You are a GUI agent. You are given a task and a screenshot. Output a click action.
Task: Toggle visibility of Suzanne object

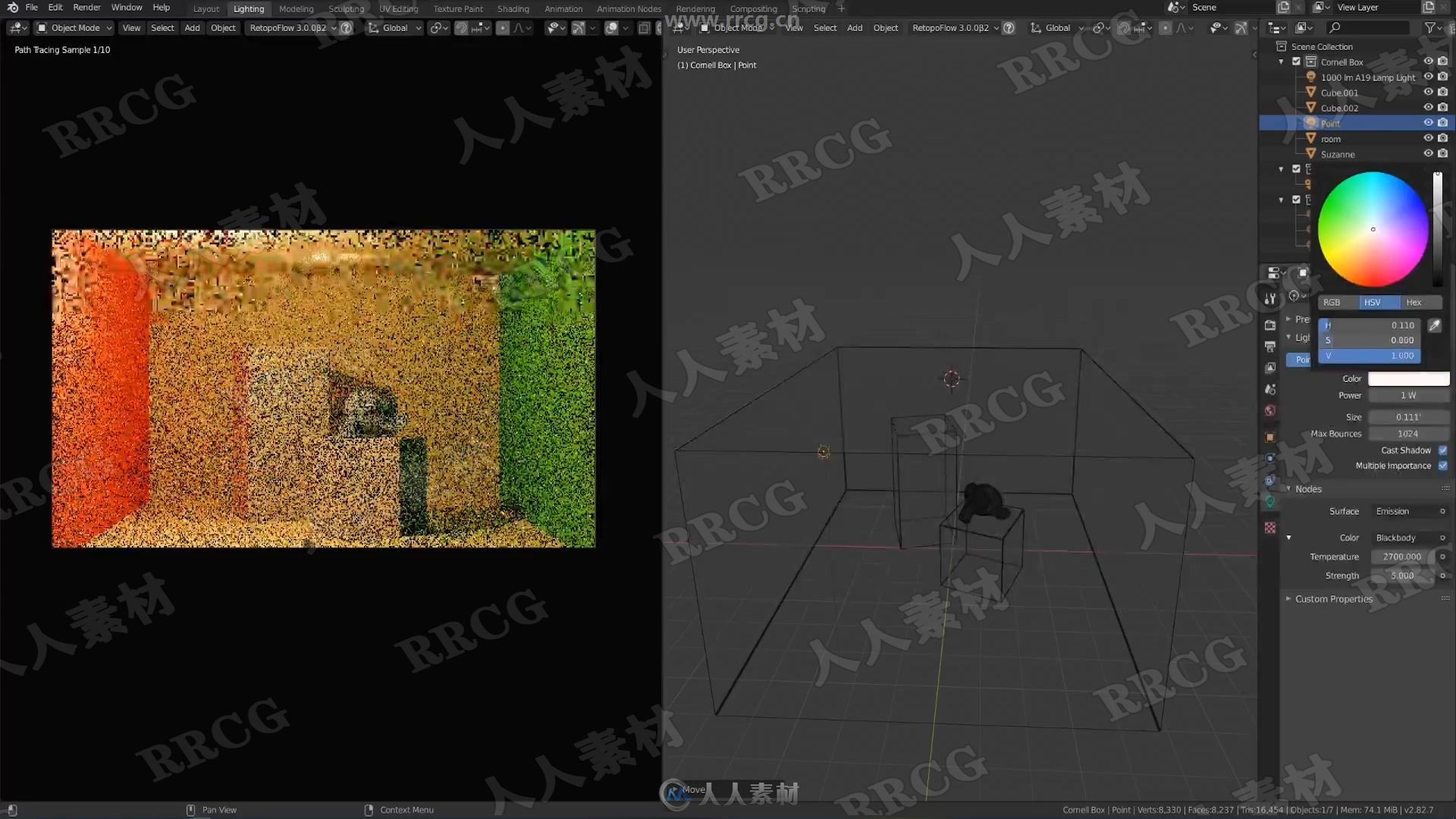pos(1427,153)
